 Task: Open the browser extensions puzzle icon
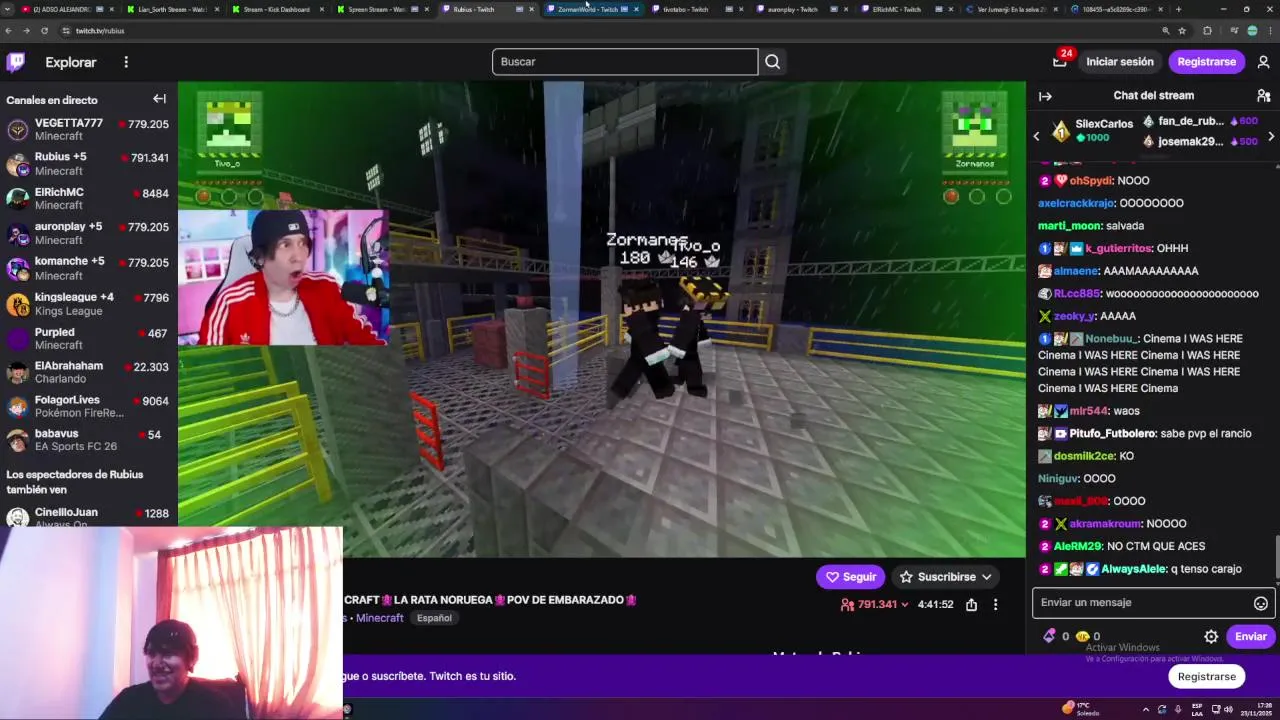point(1207,31)
